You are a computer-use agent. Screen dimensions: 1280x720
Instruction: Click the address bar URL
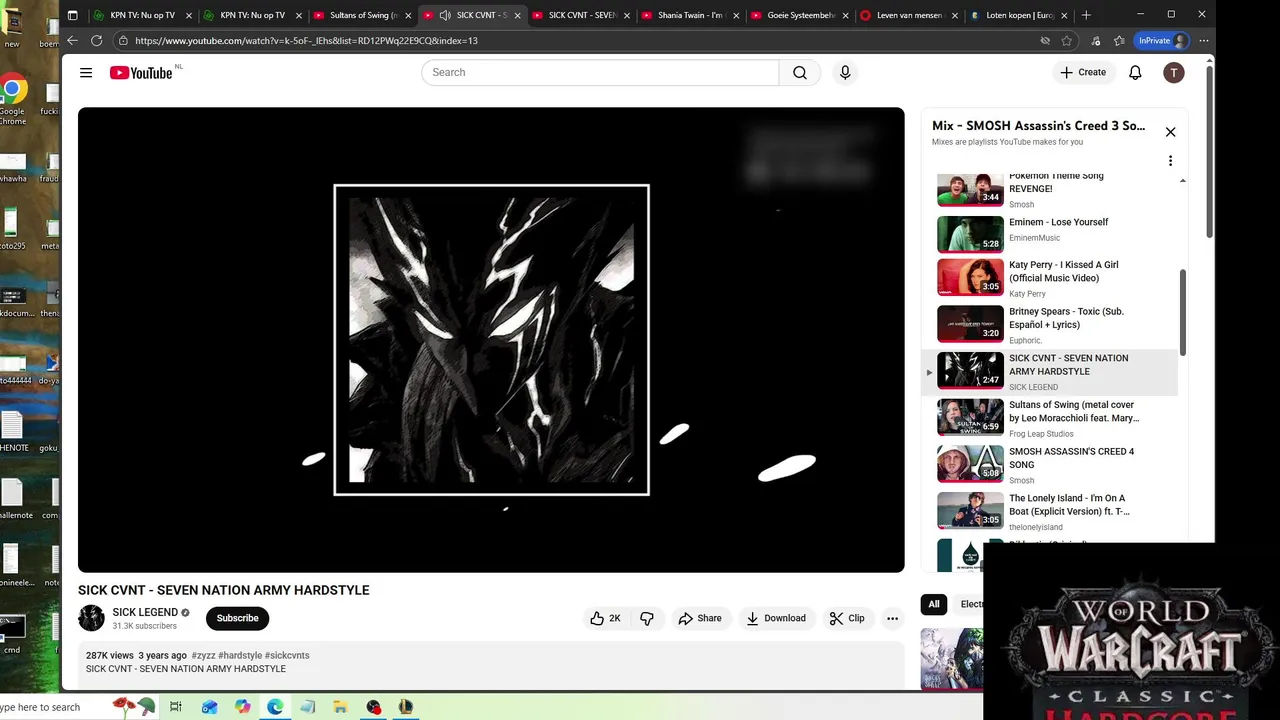click(x=306, y=41)
